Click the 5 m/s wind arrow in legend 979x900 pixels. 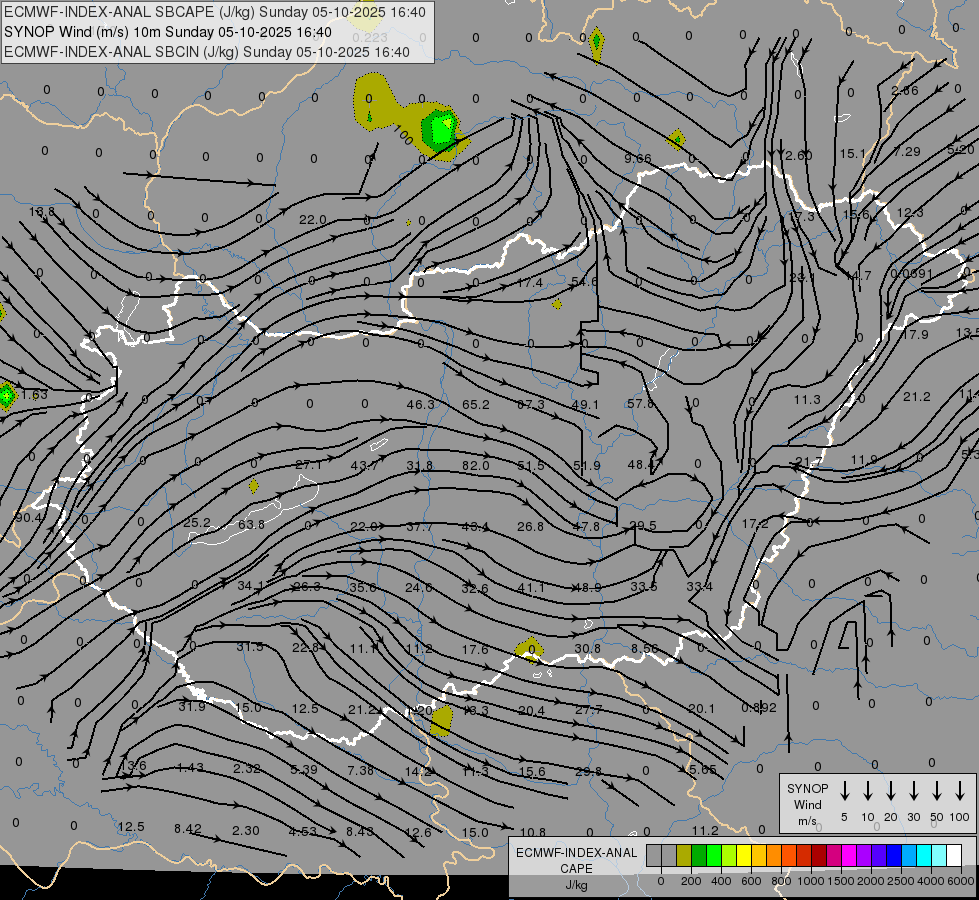tap(845, 791)
